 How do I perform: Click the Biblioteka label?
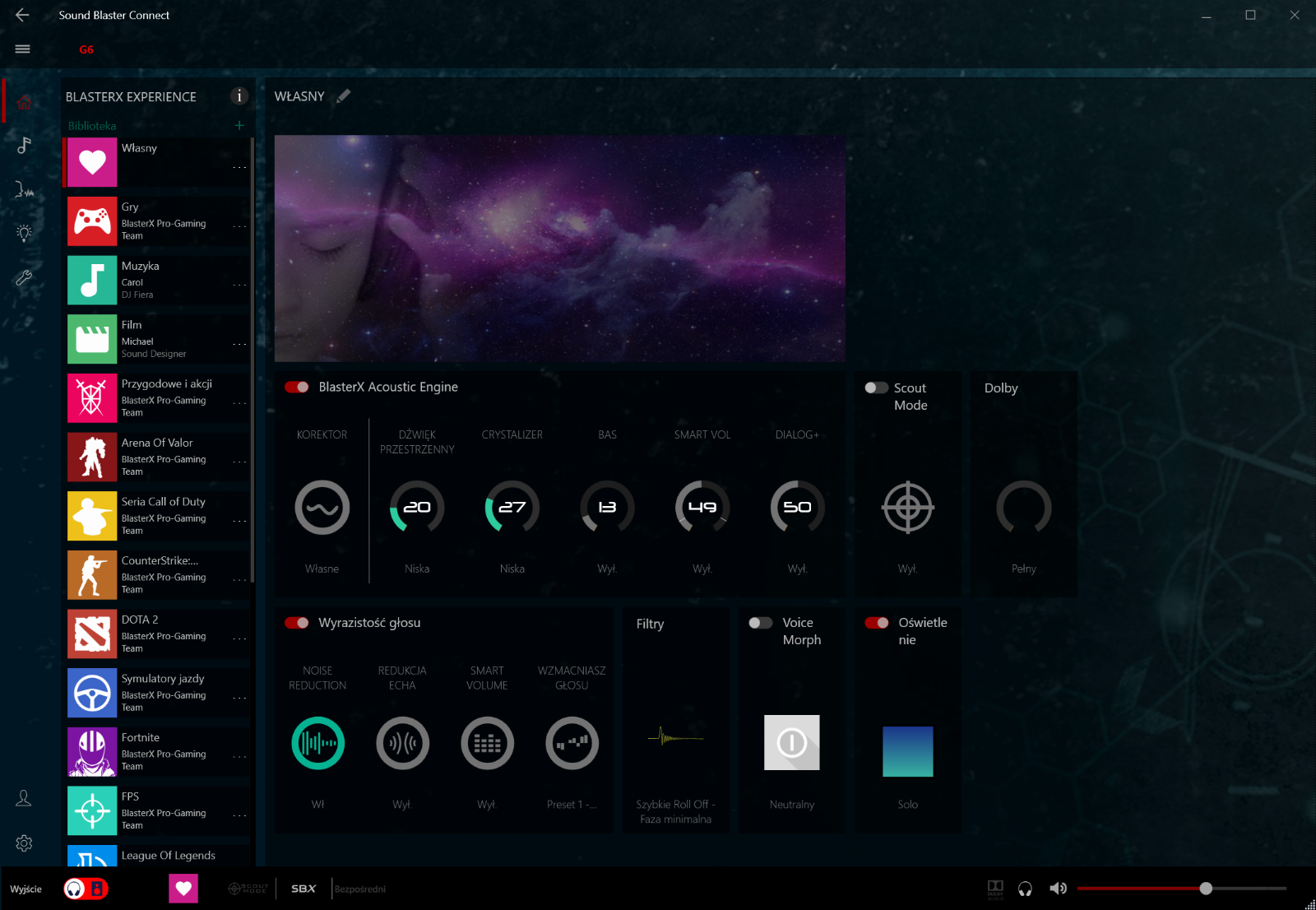pos(92,126)
